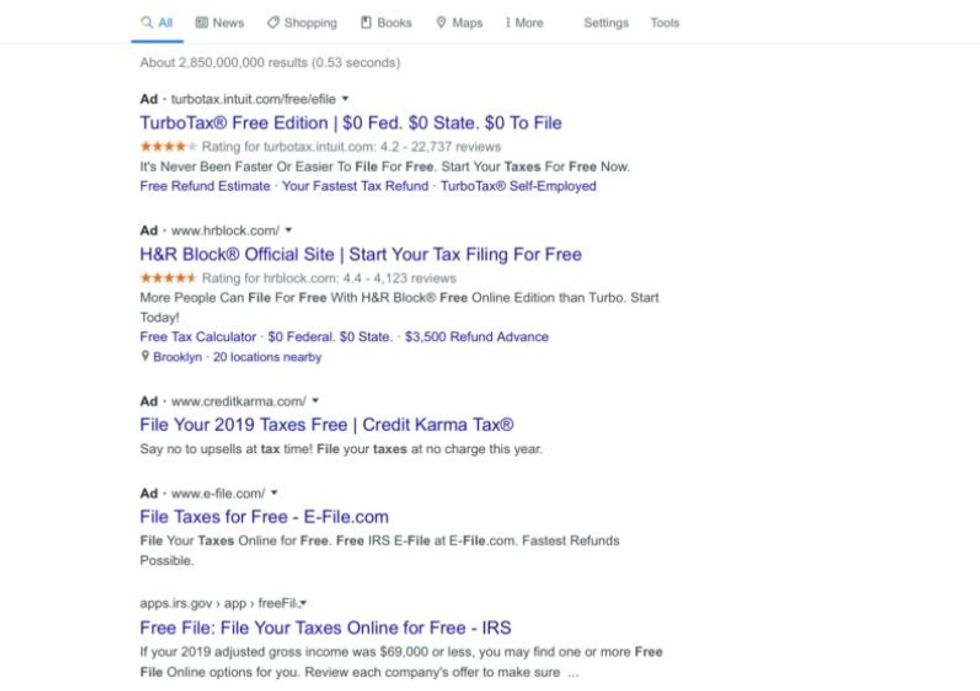Screen dimensions: 980x691
Task: Open the Tools menu
Action: tap(664, 23)
